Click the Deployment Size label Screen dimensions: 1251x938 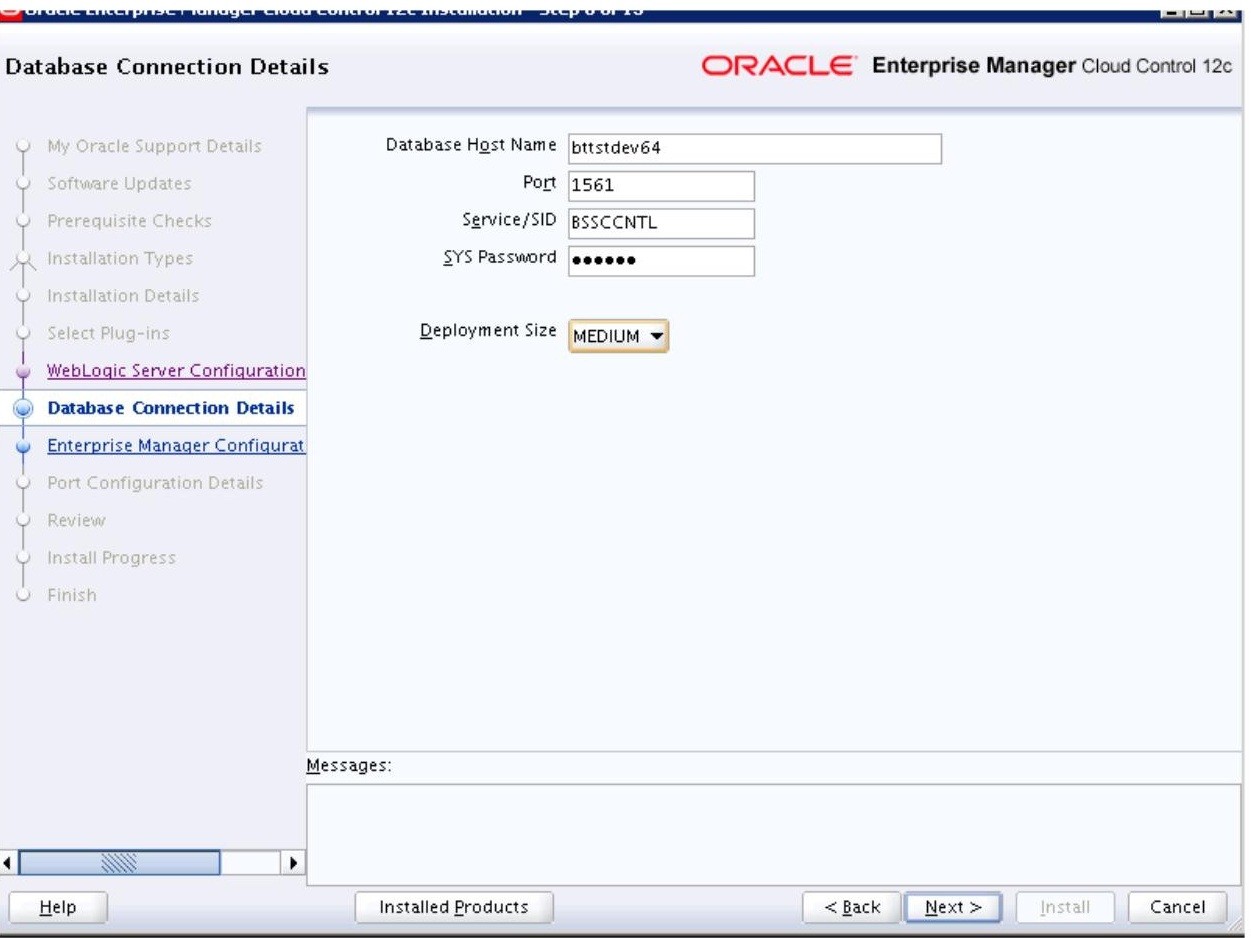(488, 331)
